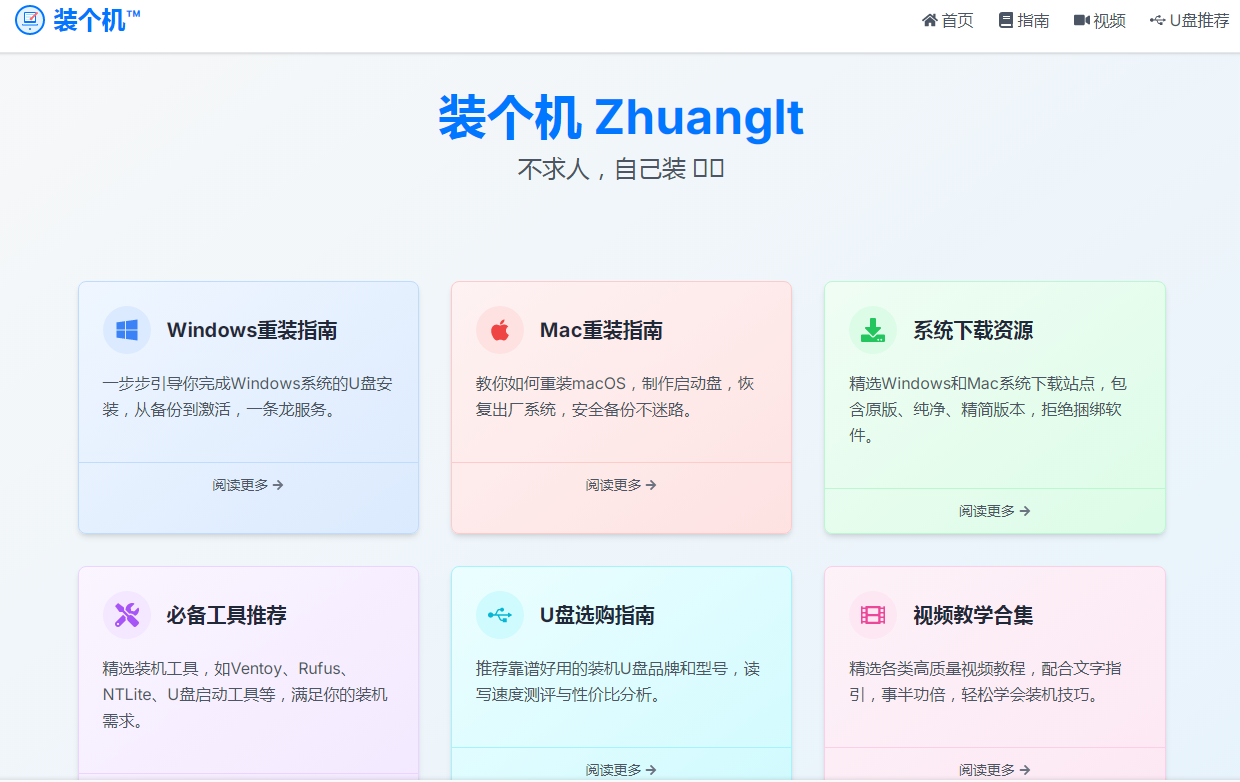Open the 指南 menu item
Viewport: 1240px width, 782px height.
[x=1024, y=21]
